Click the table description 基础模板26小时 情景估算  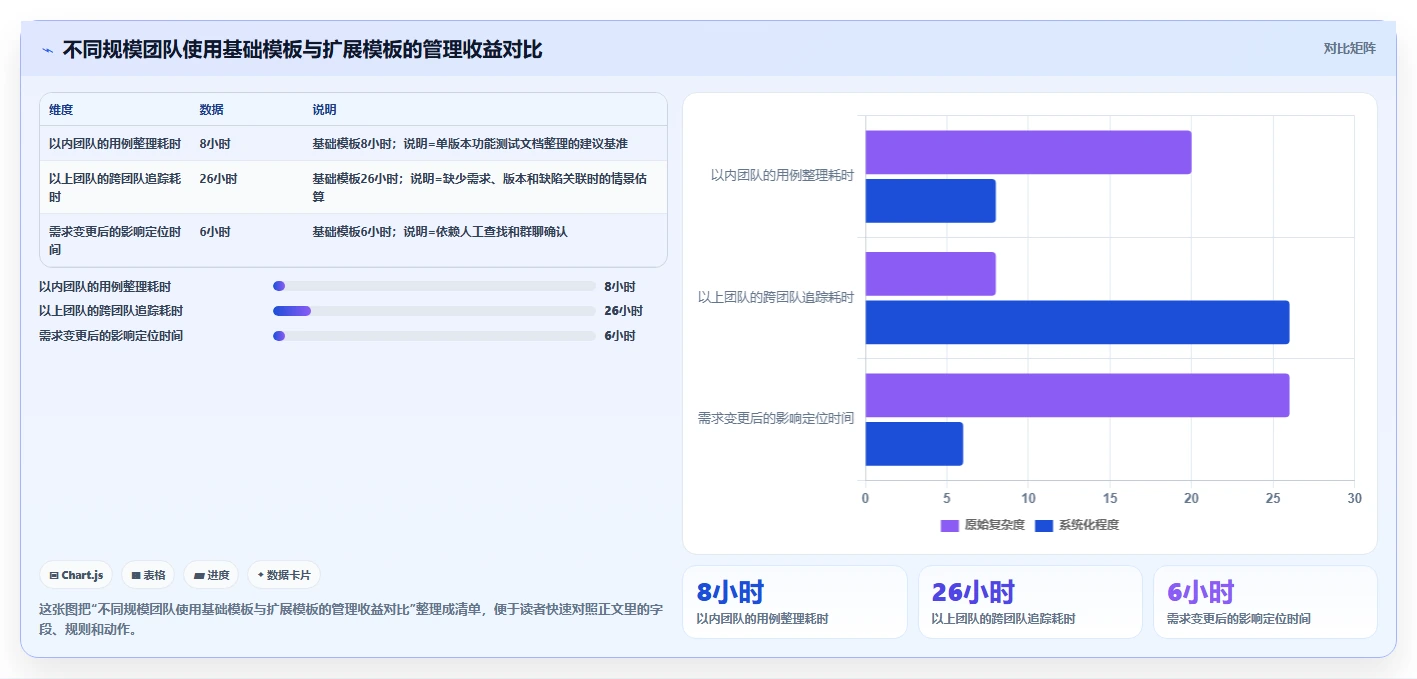tap(479, 187)
